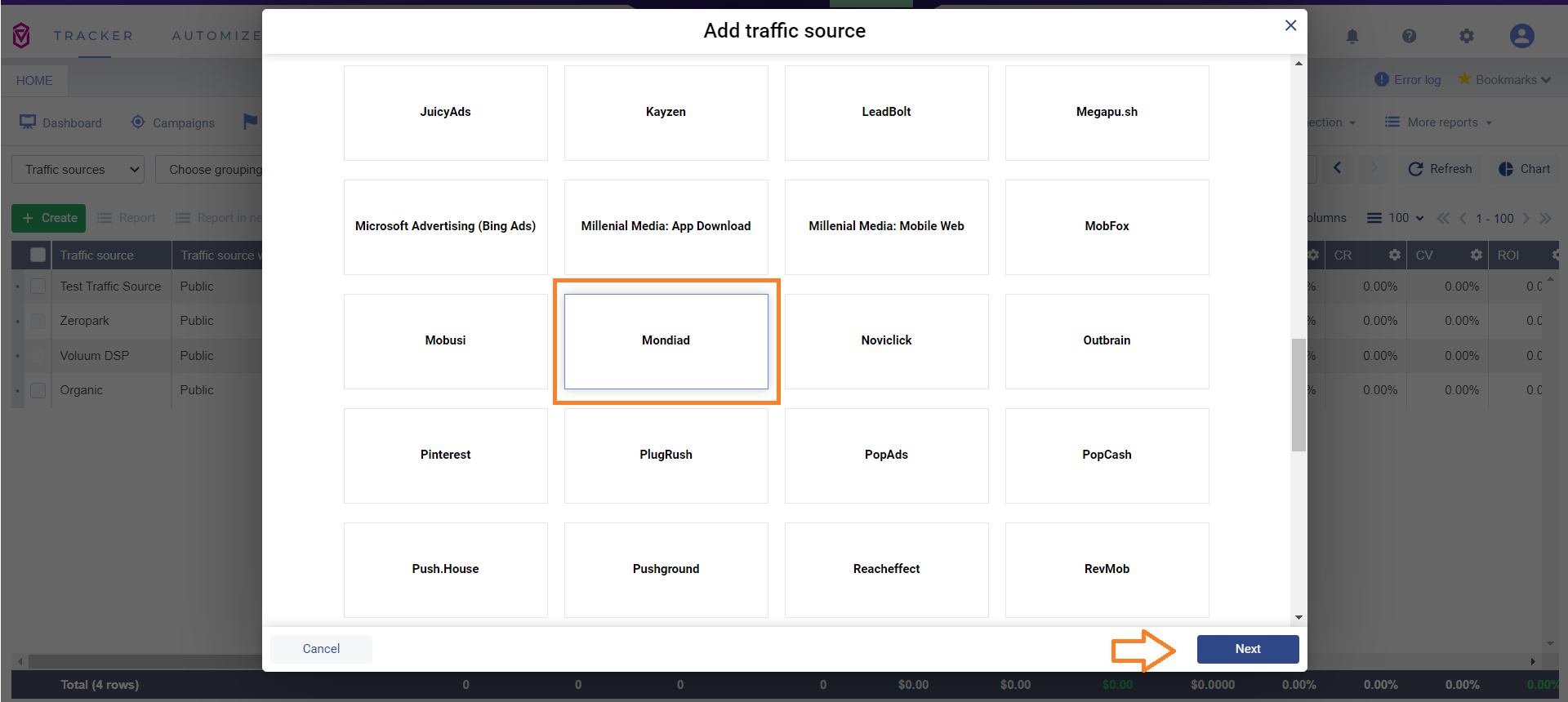Expand the Bookmarks dropdown
The image size is (1568, 702).
pyautogui.click(x=1504, y=79)
